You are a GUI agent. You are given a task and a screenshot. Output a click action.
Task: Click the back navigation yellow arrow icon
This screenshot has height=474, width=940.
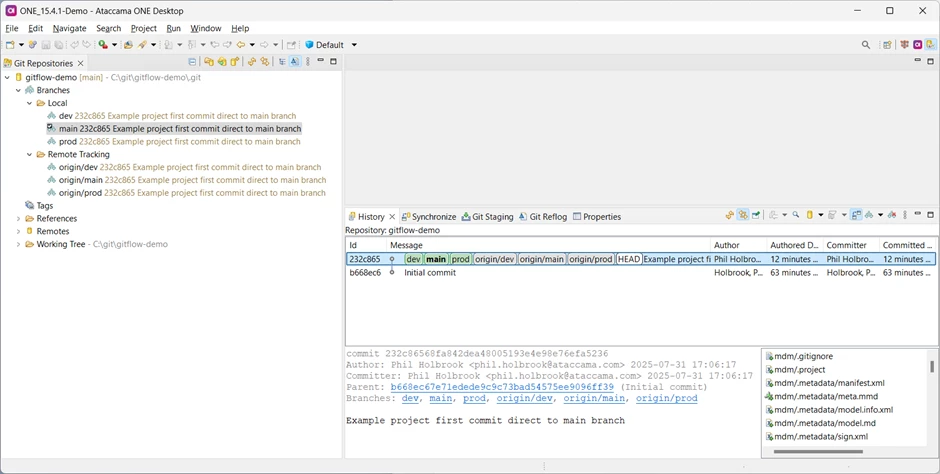pos(241,45)
